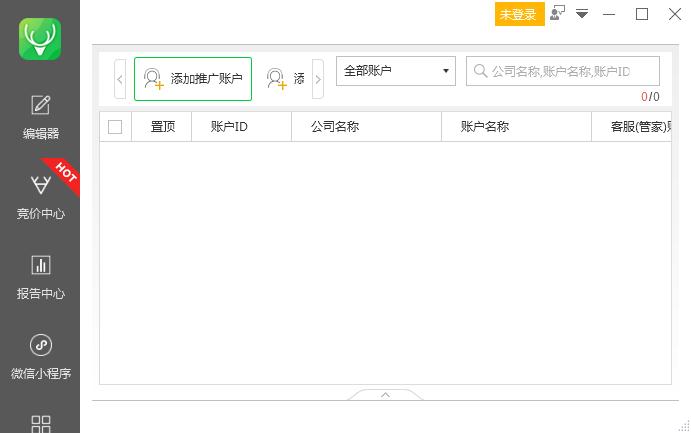Viewport: 691px width, 433px height.
Task: Open the 全部账户 account filter dropdown
Action: tap(395, 71)
